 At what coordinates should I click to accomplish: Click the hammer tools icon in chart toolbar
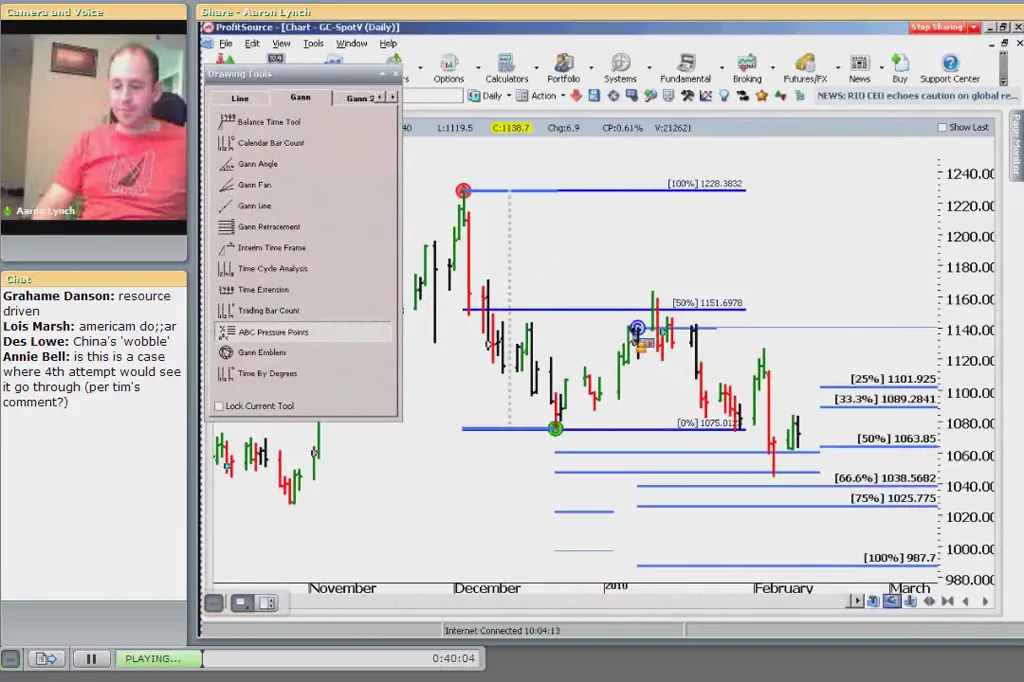point(687,96)
